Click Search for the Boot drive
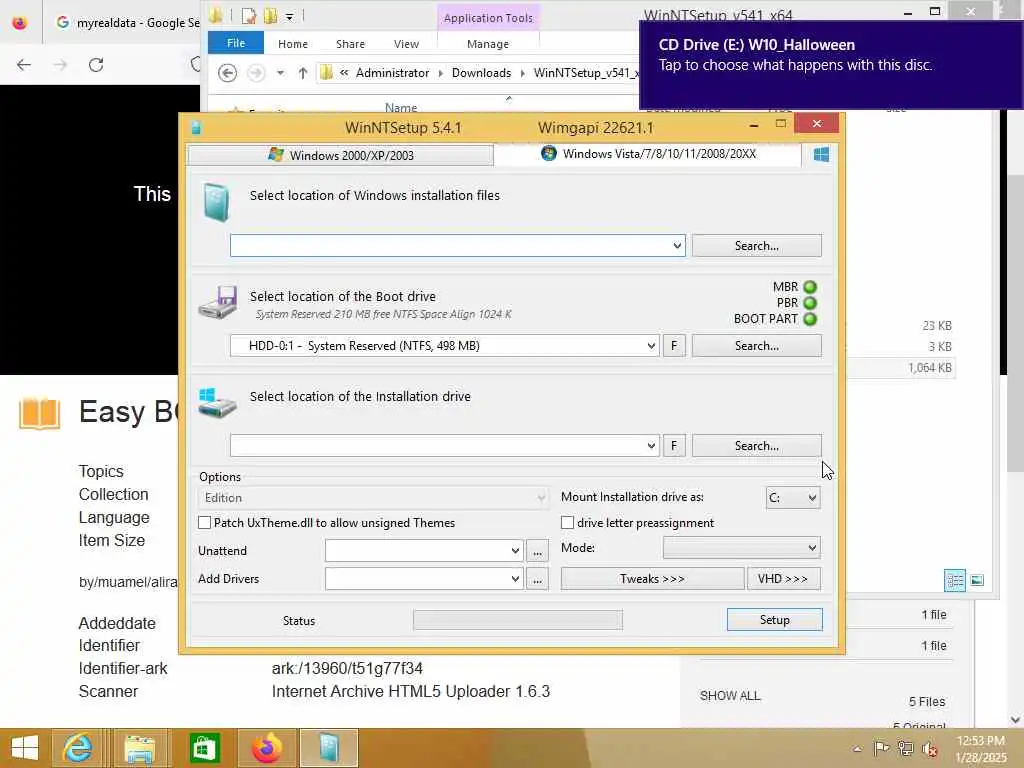This screenshot has width=1024, height=768. tap(756, 345)
